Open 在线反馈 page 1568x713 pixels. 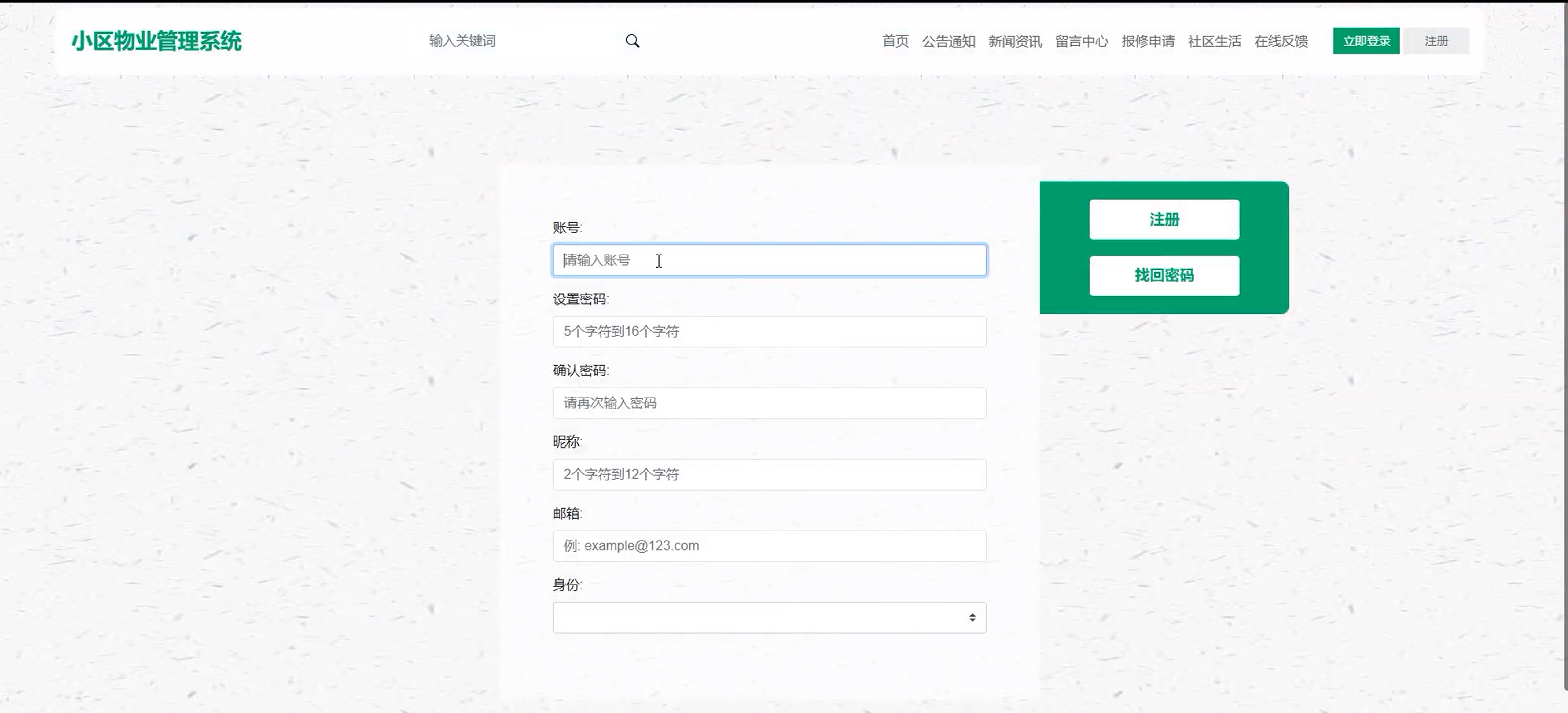pos(1281,41)
